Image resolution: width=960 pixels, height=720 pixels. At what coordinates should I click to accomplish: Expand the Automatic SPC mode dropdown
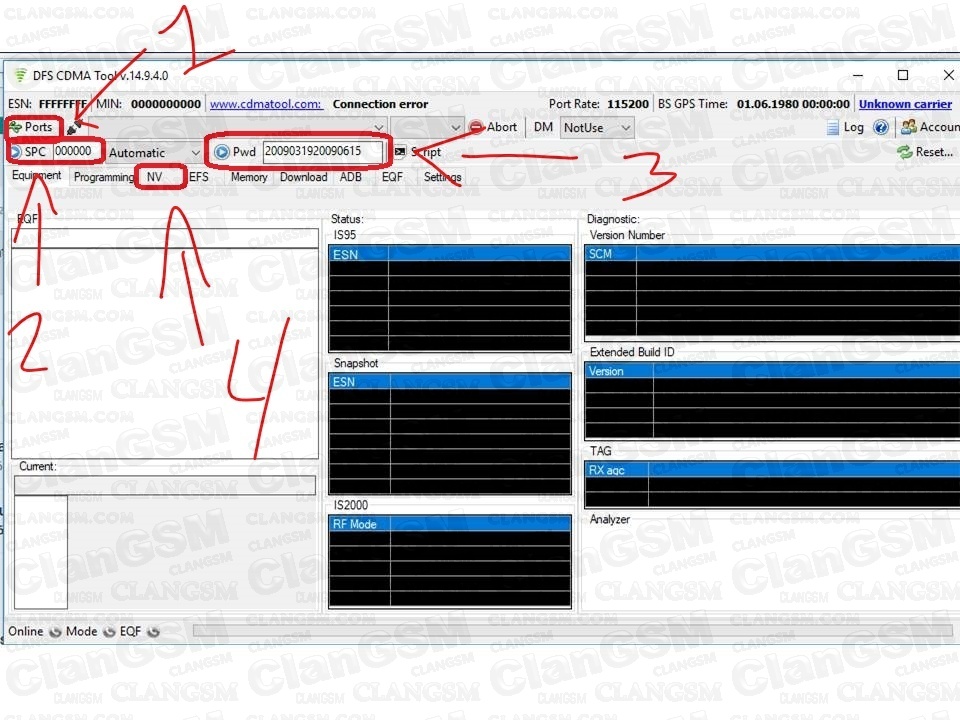tap(155, 152)
